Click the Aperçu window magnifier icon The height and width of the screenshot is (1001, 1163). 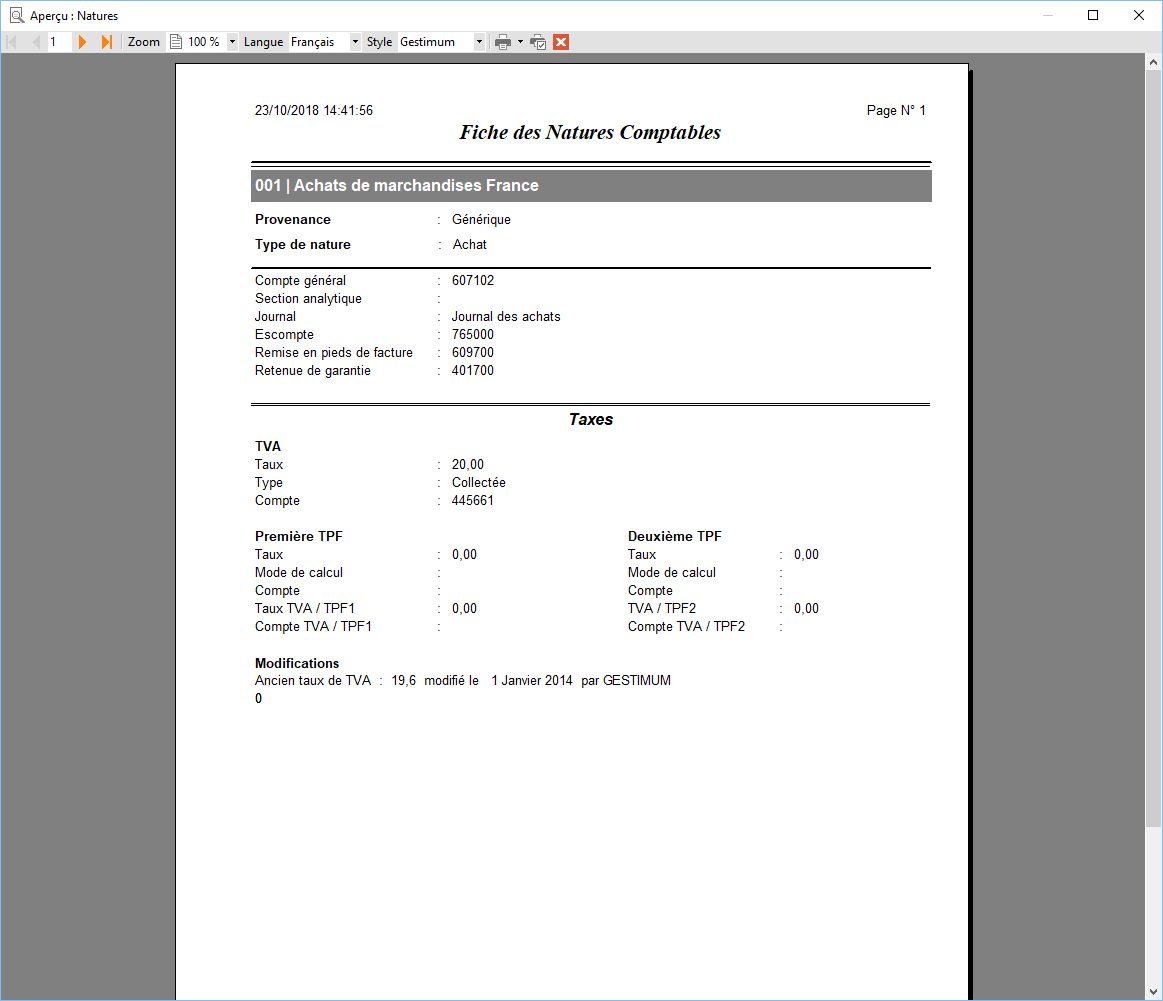16,15
